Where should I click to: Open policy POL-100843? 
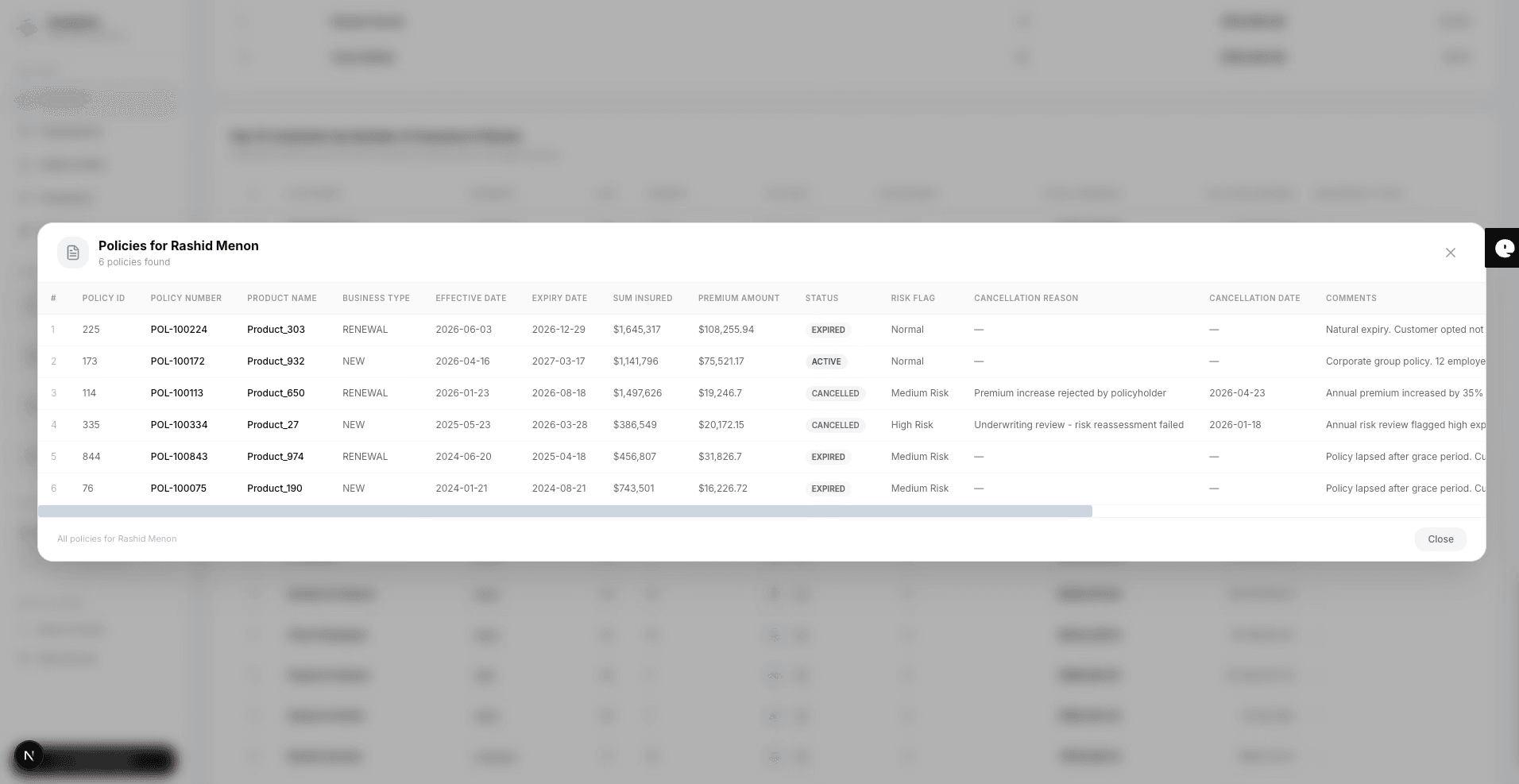click(x=179, y=456)
